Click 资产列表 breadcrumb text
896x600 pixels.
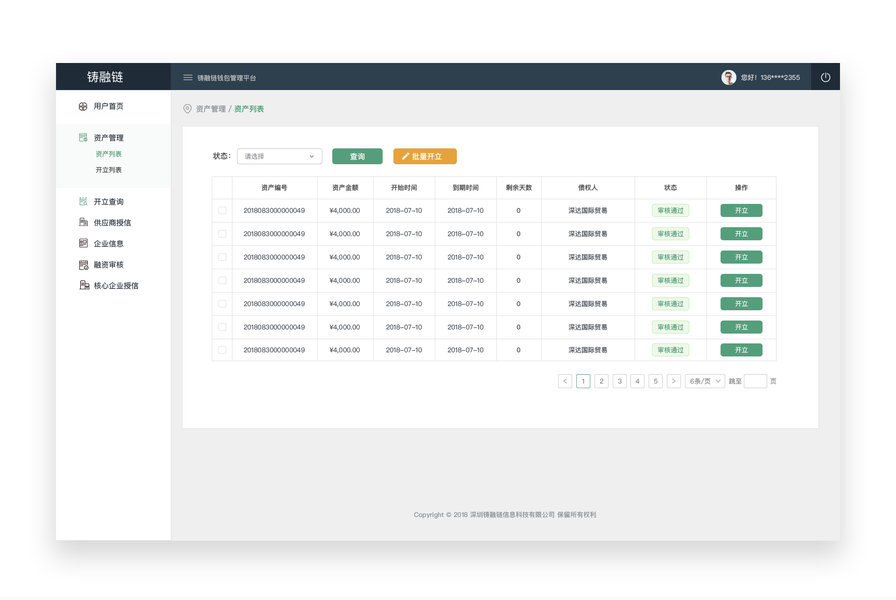[249, 109]
